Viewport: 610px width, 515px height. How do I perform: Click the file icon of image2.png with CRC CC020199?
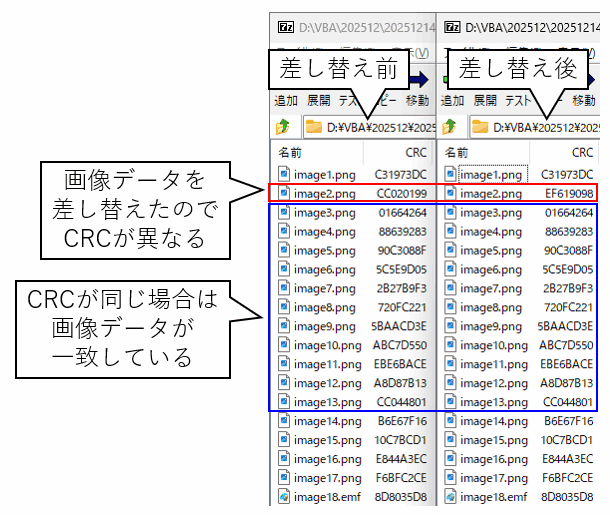coord(284,193)
